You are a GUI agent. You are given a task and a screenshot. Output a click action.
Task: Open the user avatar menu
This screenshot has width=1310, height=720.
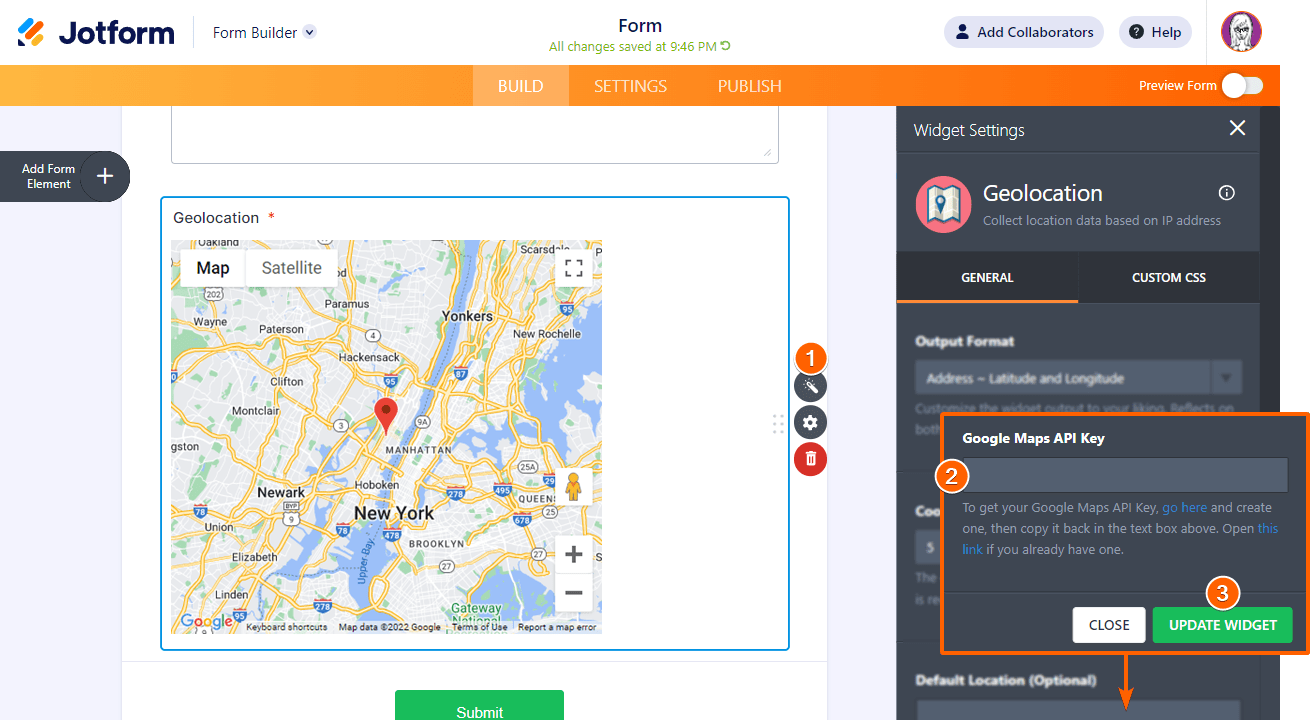click(1241, 32)
